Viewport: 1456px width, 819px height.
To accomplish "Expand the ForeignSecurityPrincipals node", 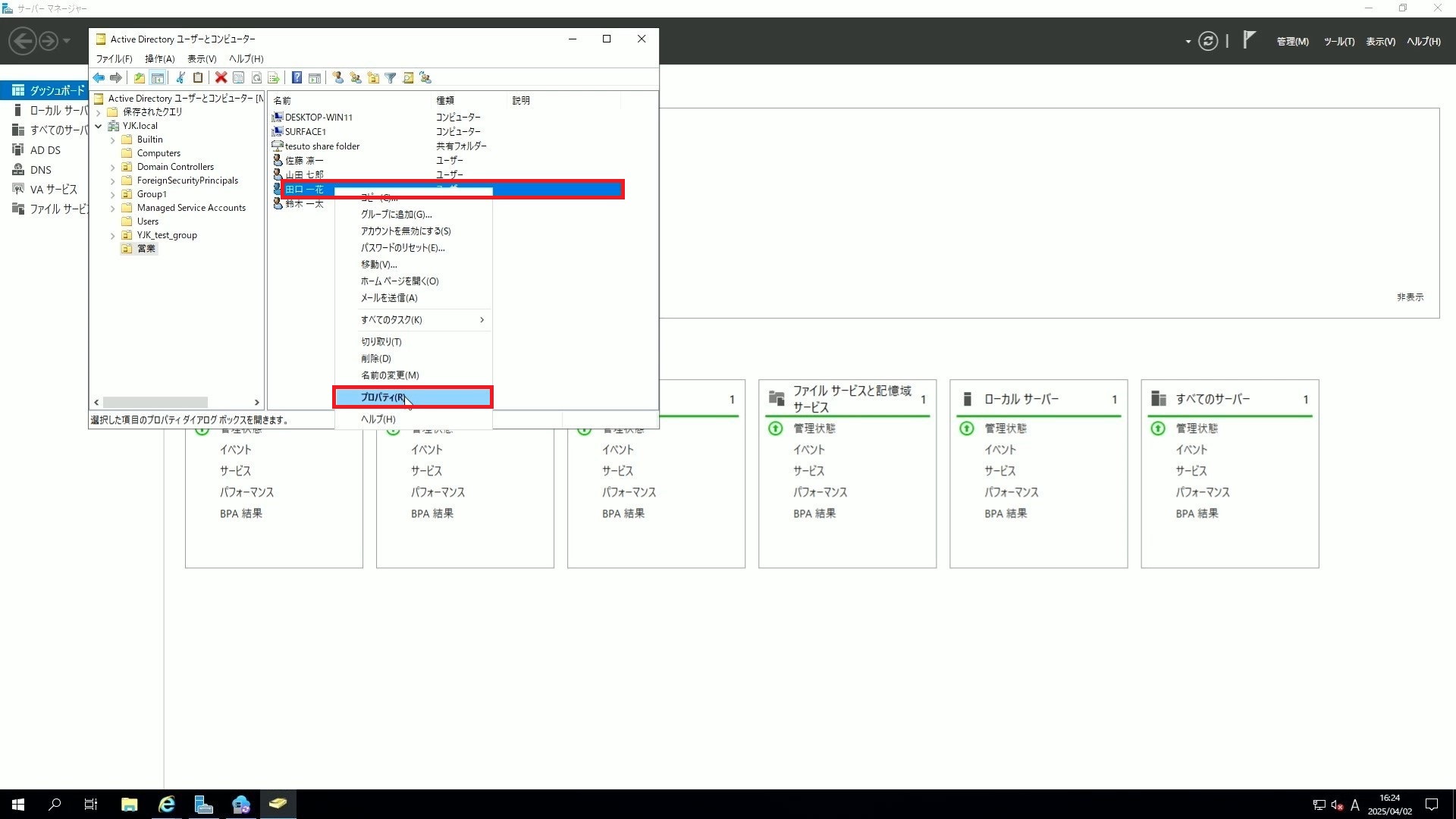I will [113, 180].
